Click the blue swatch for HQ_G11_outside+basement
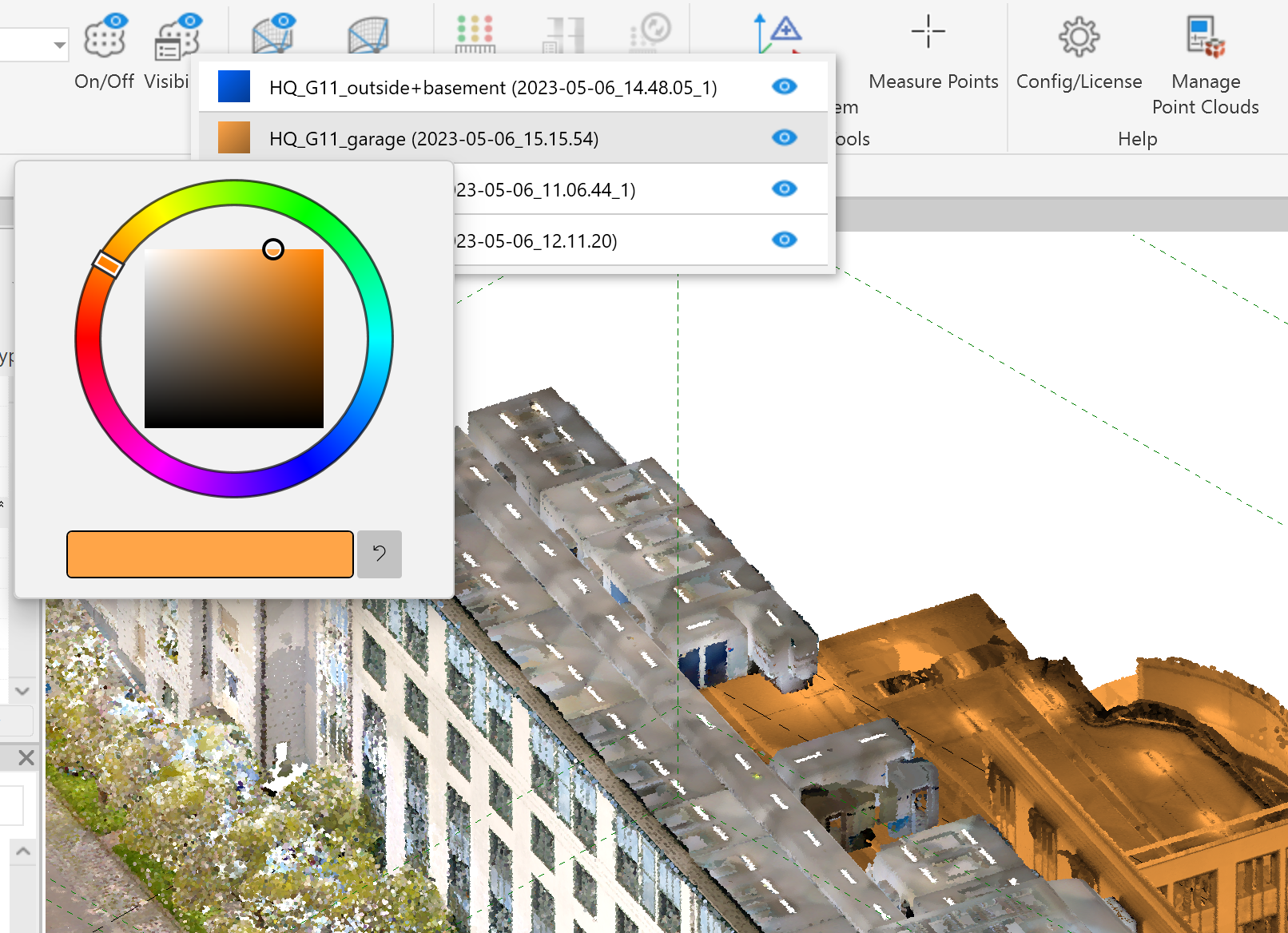This screenshot has height=933, width=1288. click(x=234, y=86)
